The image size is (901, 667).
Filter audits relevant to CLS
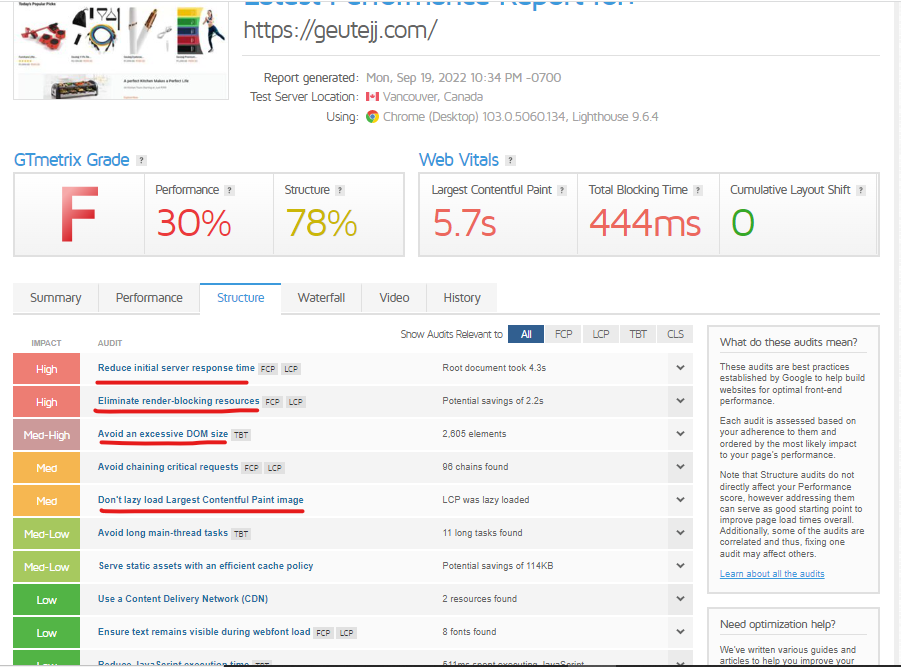click(675, 334)
